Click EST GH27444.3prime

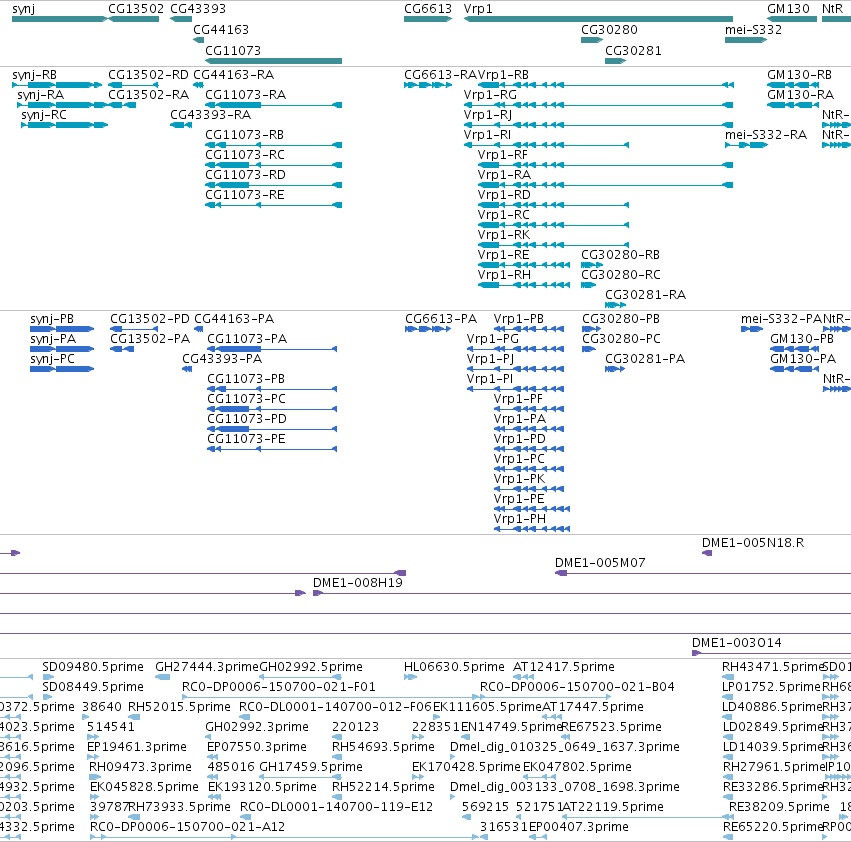[x=207, y=667]
